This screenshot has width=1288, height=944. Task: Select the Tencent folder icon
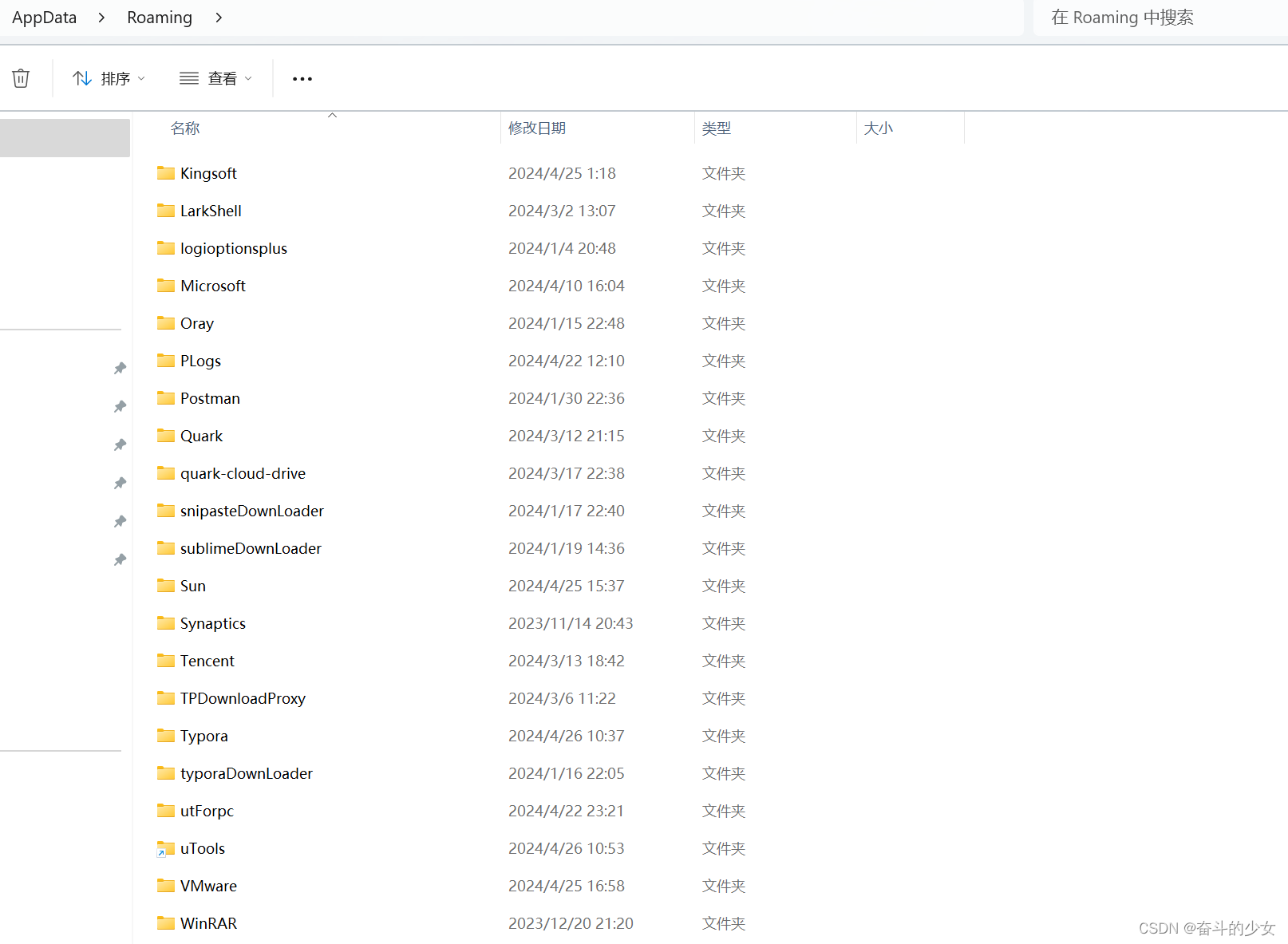click(x=166, y=661)
